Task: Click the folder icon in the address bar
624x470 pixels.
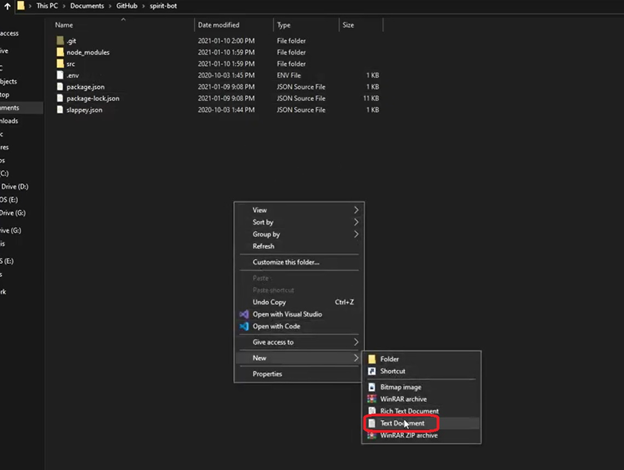Action: click(21, 6)
